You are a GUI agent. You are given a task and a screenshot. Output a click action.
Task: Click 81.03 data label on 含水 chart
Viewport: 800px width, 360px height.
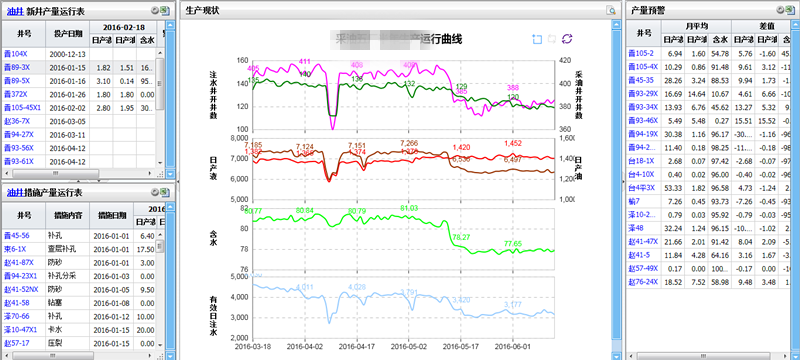tap(409, 208)
